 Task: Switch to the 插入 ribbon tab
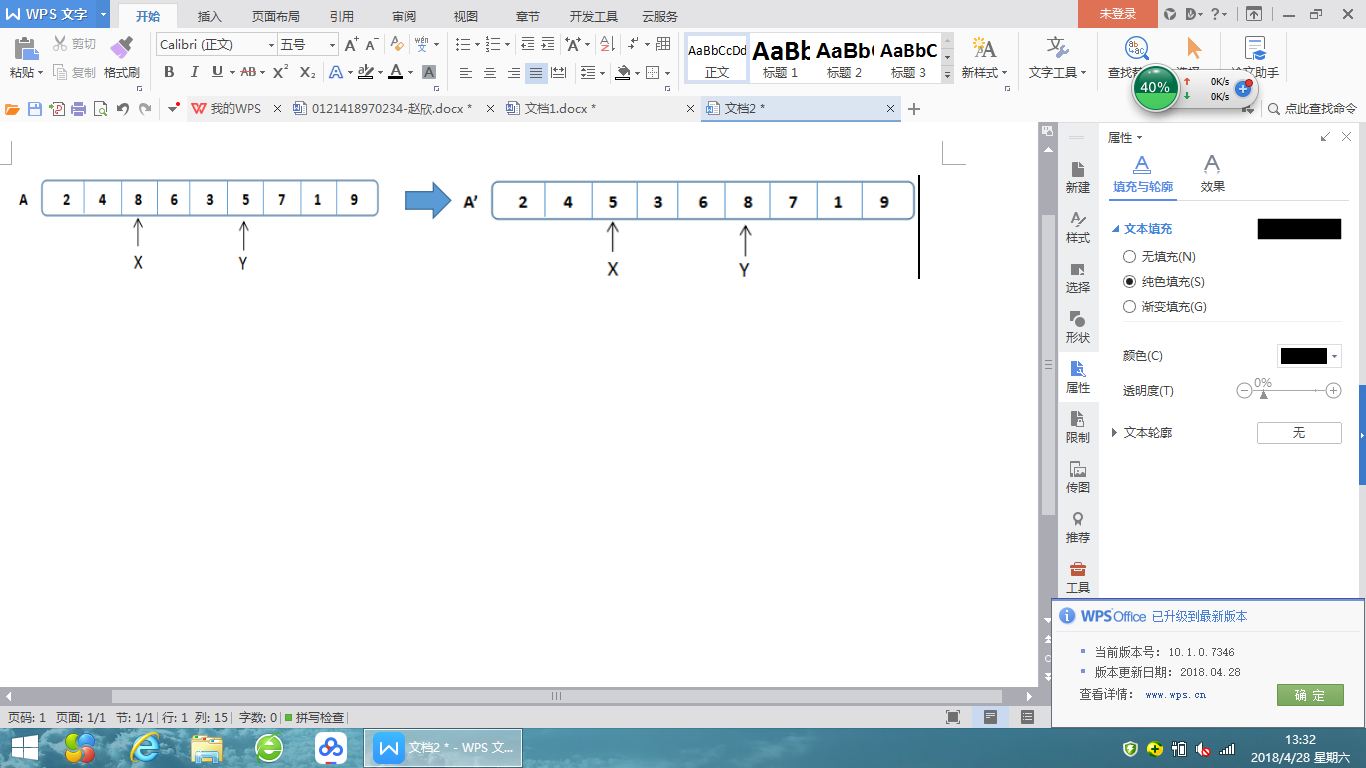click(210, 16)
